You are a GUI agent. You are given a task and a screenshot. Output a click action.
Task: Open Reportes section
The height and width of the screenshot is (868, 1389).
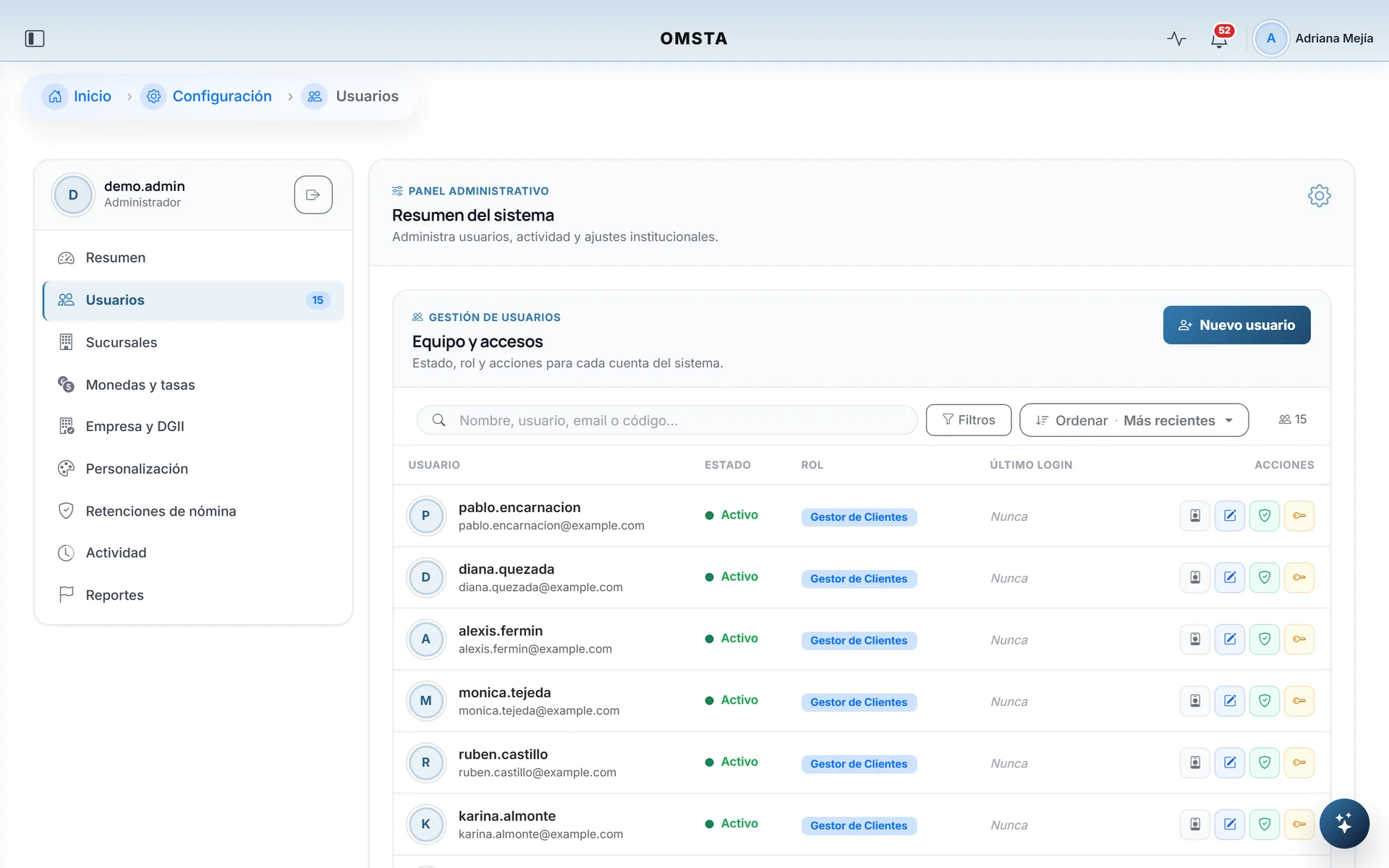click(x=193, y=595)
